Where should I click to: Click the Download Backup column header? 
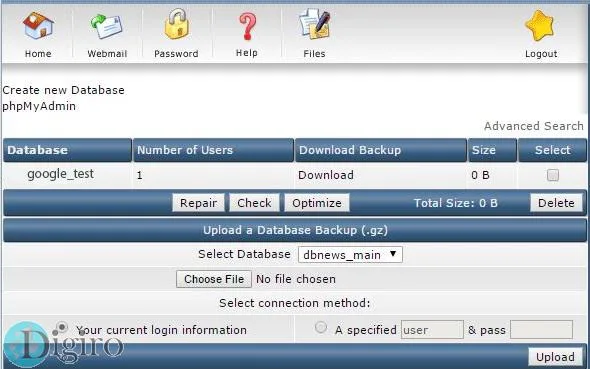coord(380,150)
